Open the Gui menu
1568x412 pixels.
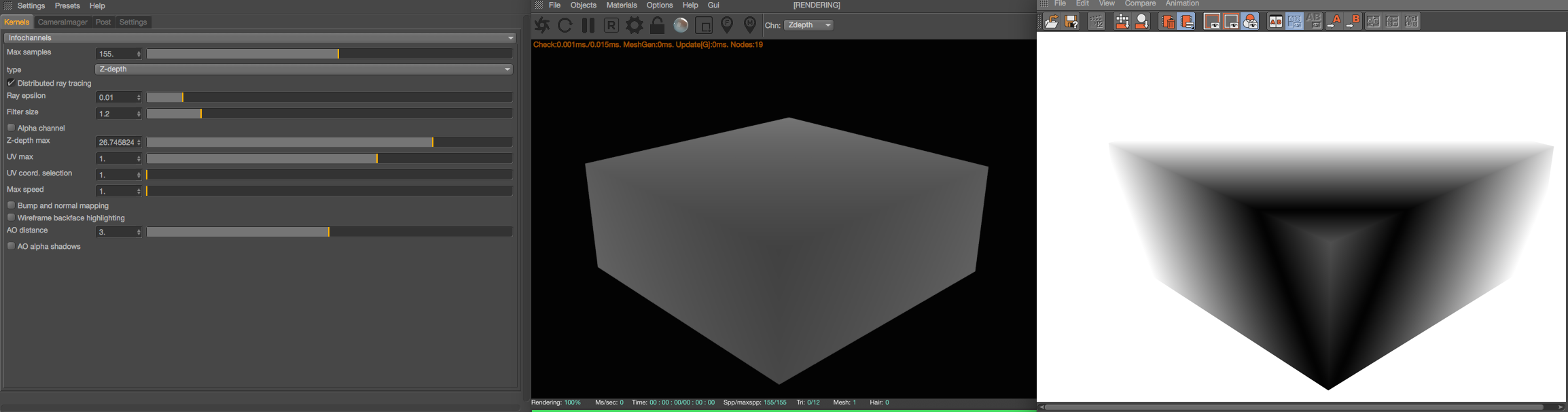coord(713,5)
